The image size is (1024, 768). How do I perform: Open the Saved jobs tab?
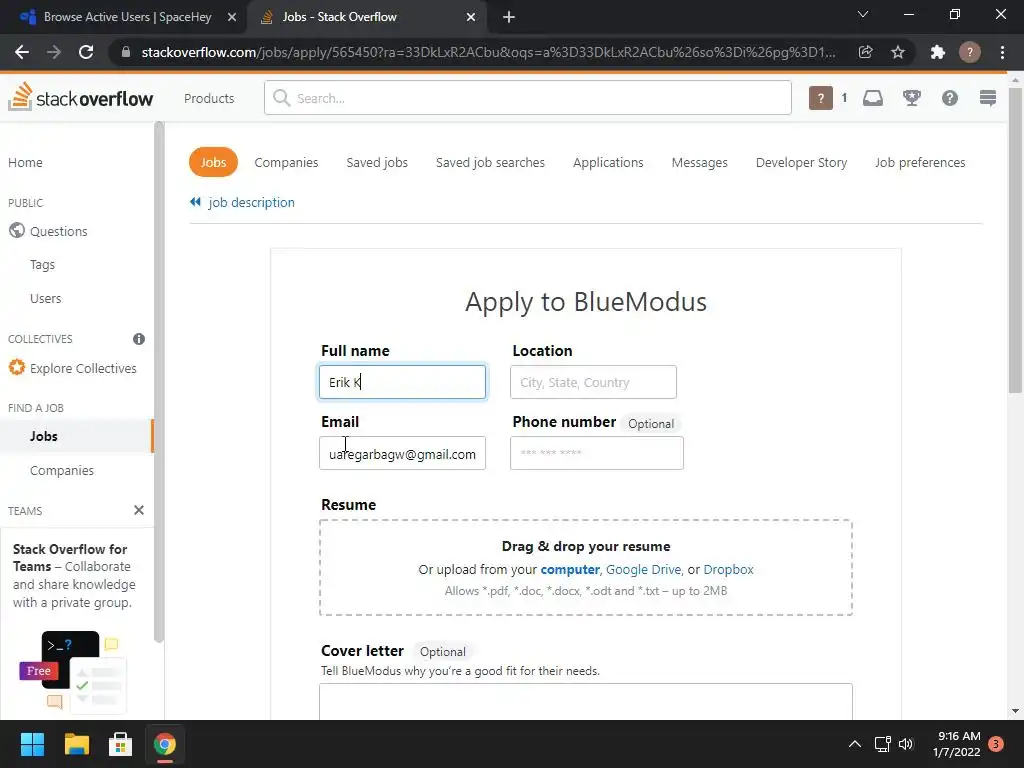pyautogui.click(x=377, y=162)
